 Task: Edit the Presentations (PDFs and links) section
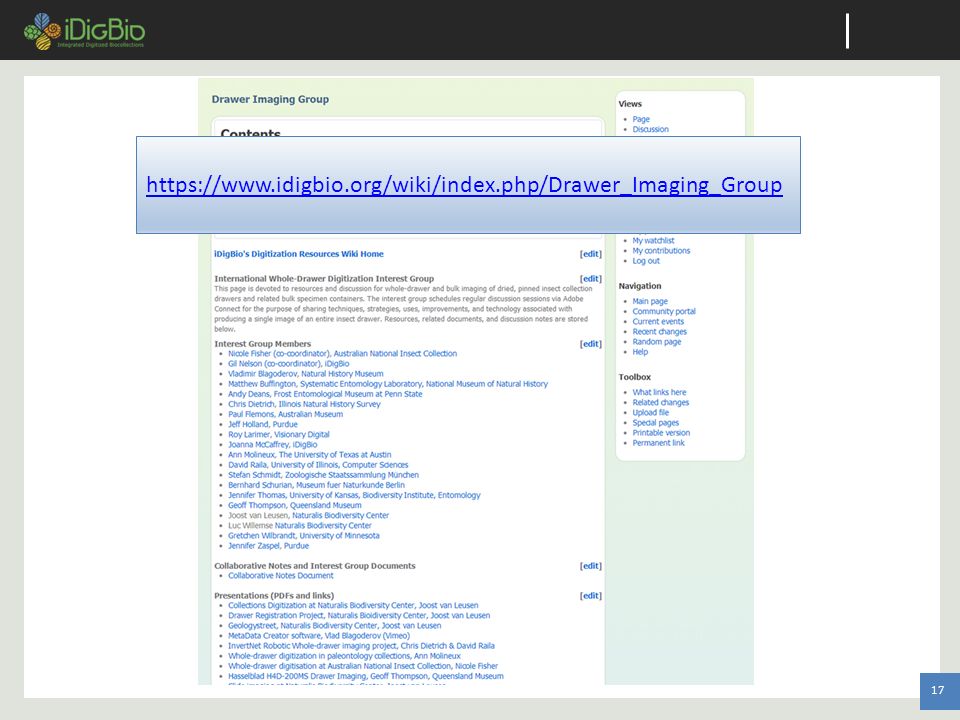point(591,596)
